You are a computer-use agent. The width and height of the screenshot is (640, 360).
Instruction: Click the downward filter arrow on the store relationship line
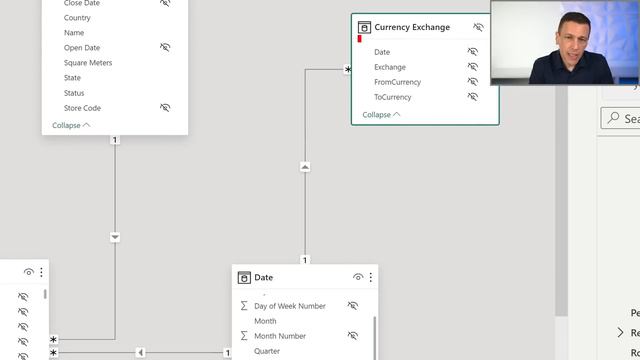[x=115, y=237]
